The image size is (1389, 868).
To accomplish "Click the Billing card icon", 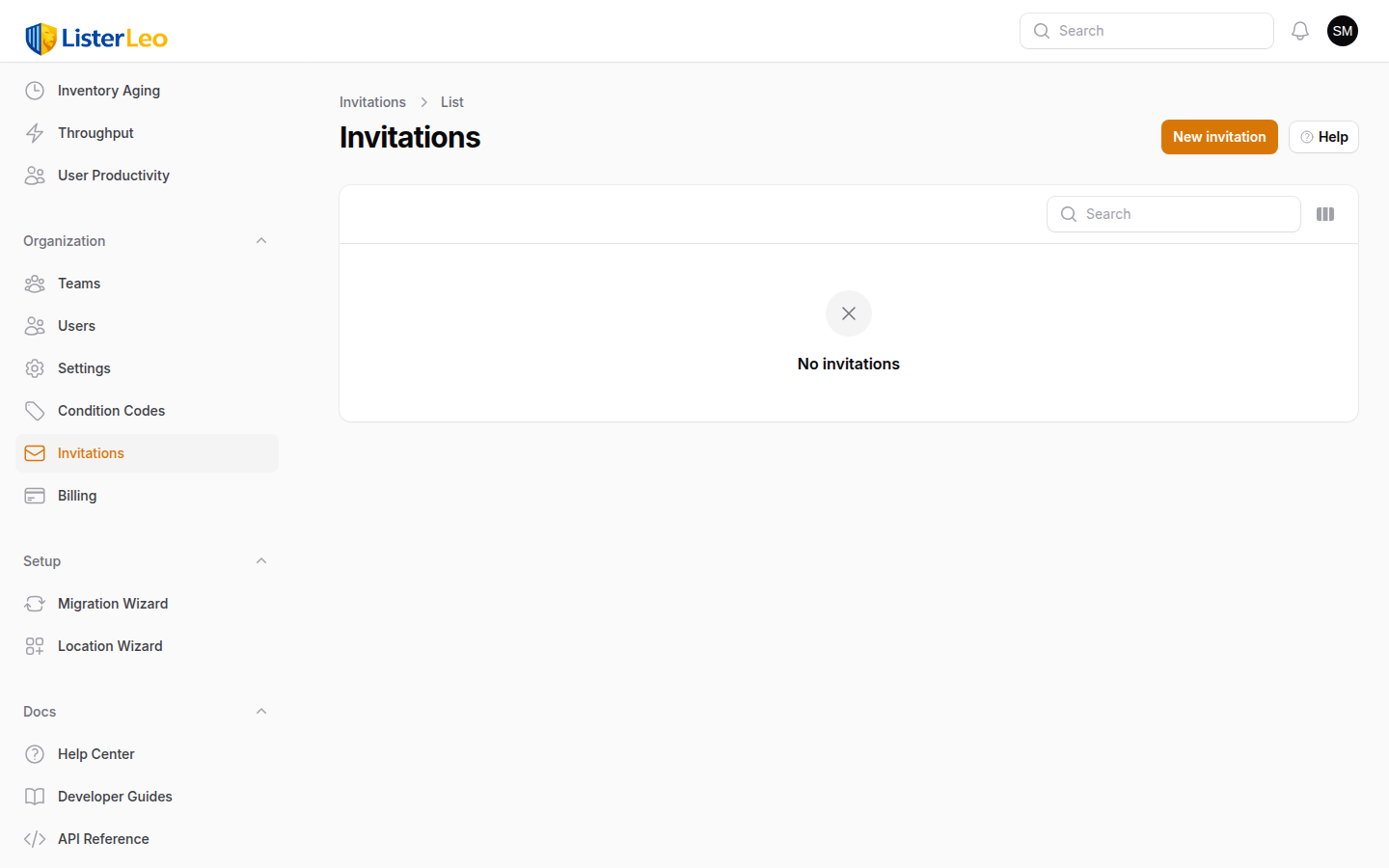I will (x=35, y=495).
